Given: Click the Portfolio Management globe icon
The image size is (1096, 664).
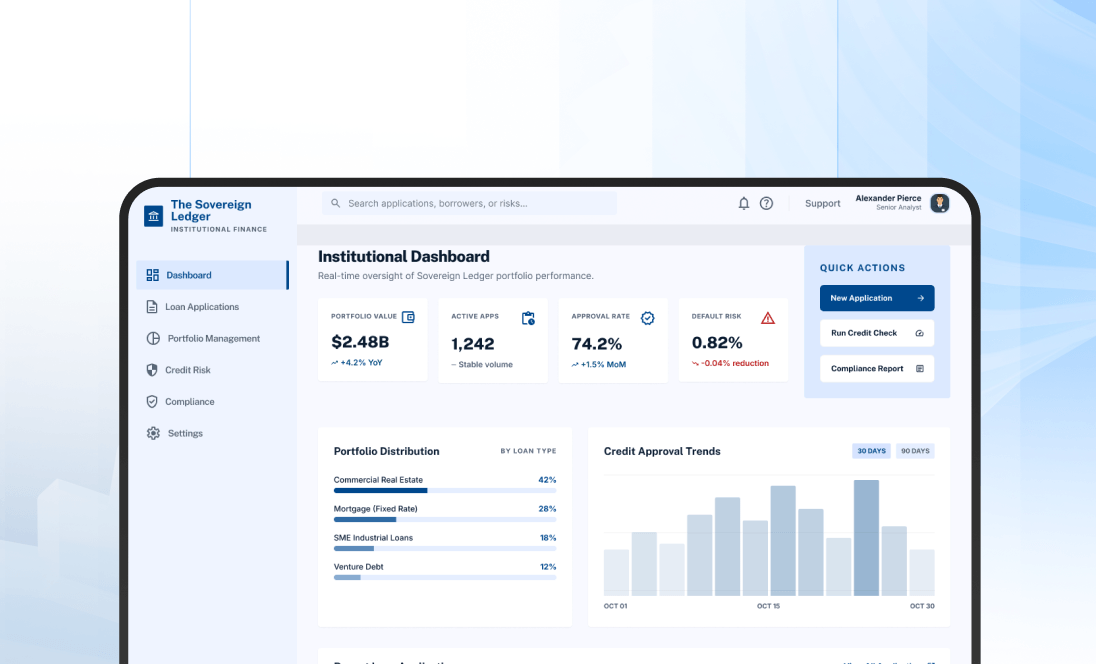Looking at the screenshot, I should 153,338.
